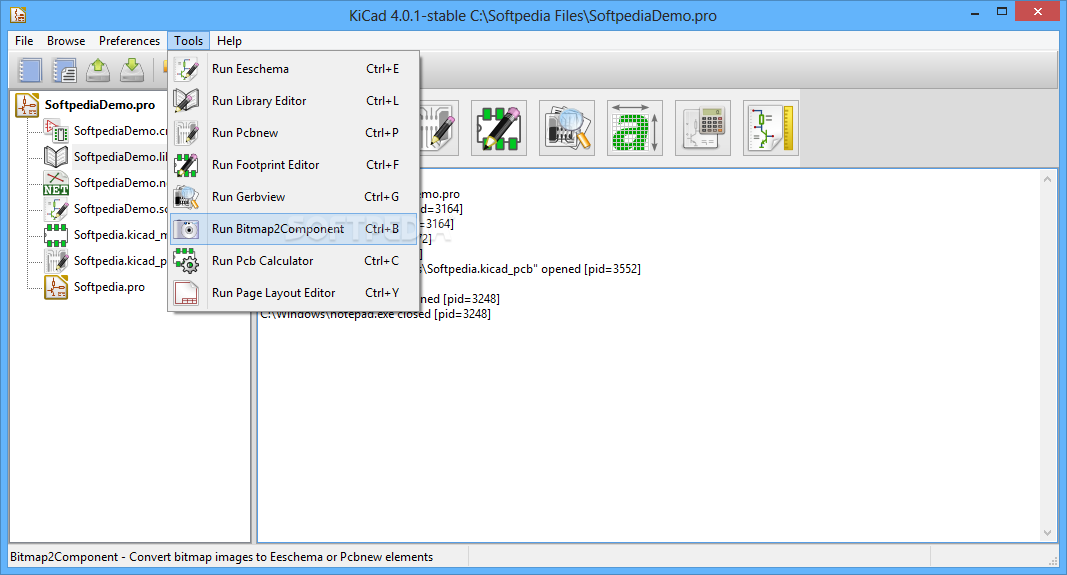The height and width of the screenshot is (575, 1067).
Task: Select SoftpediaDemo.pro root tree item
Action: [100, 105]
